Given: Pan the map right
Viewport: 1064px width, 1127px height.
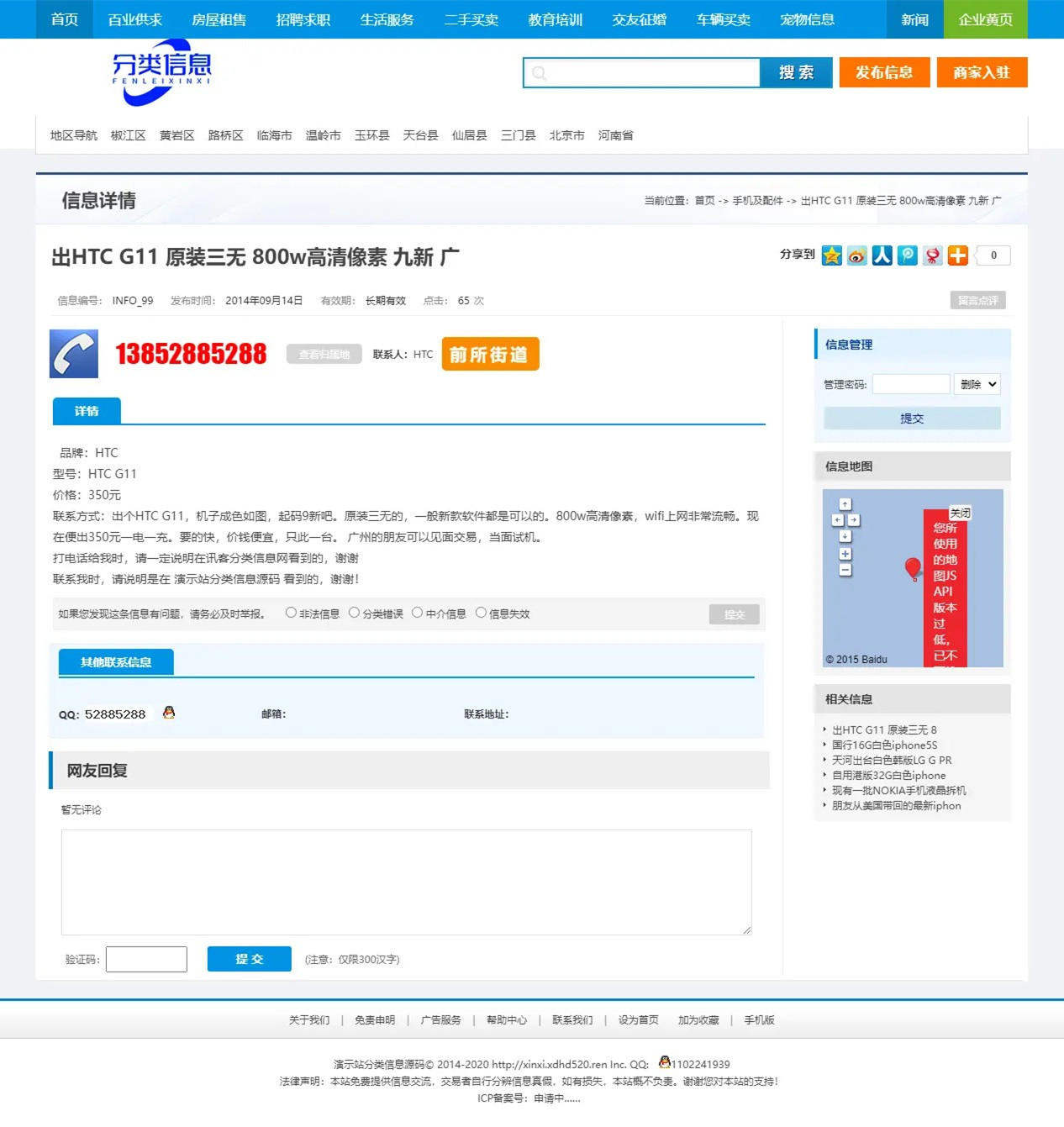Looking at the screenshot, I should (853, 520).
